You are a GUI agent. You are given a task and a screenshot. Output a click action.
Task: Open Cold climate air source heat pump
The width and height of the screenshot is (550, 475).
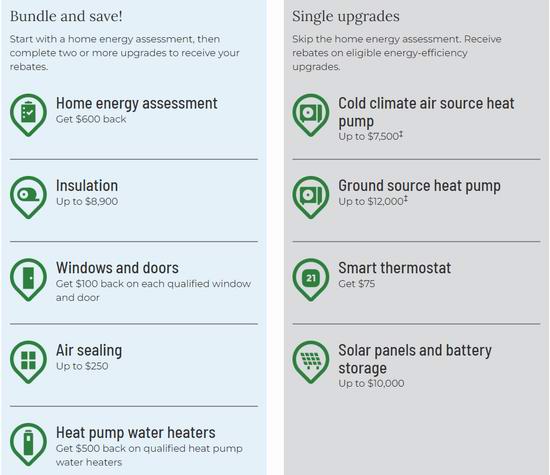tap(426, 112)
